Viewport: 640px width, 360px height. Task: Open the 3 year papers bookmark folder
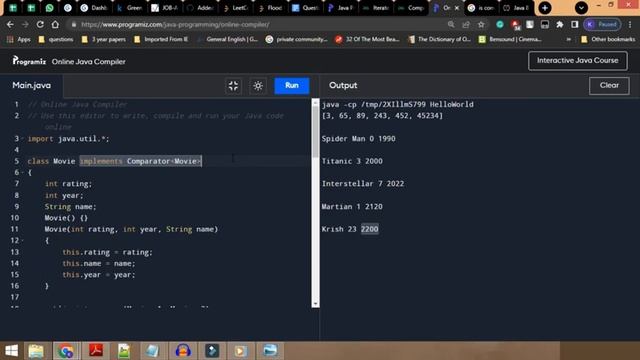pyautogui.click(x=104, y=40)
